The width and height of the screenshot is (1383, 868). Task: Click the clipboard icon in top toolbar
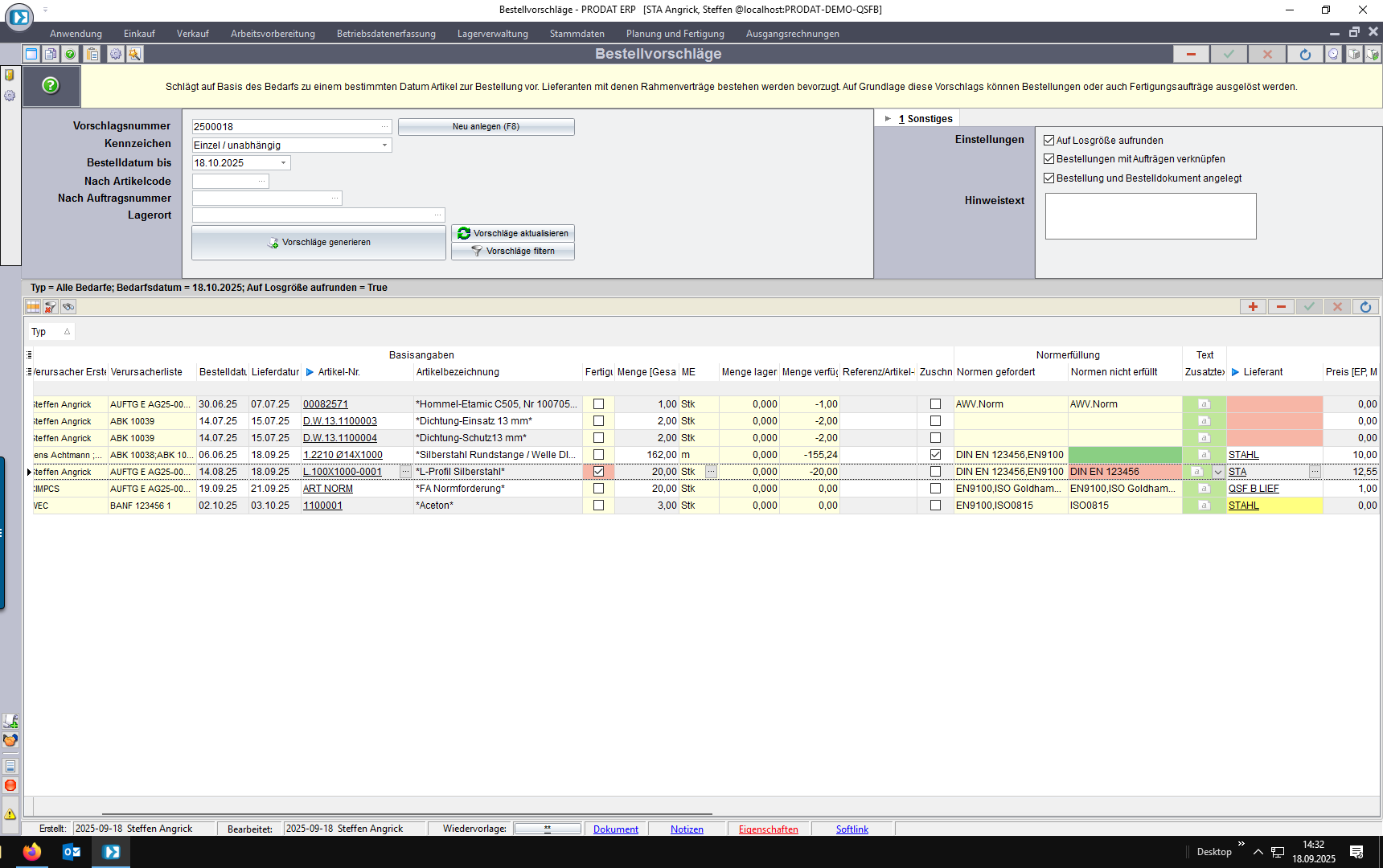pyautogui.click(x=92, y=54)
